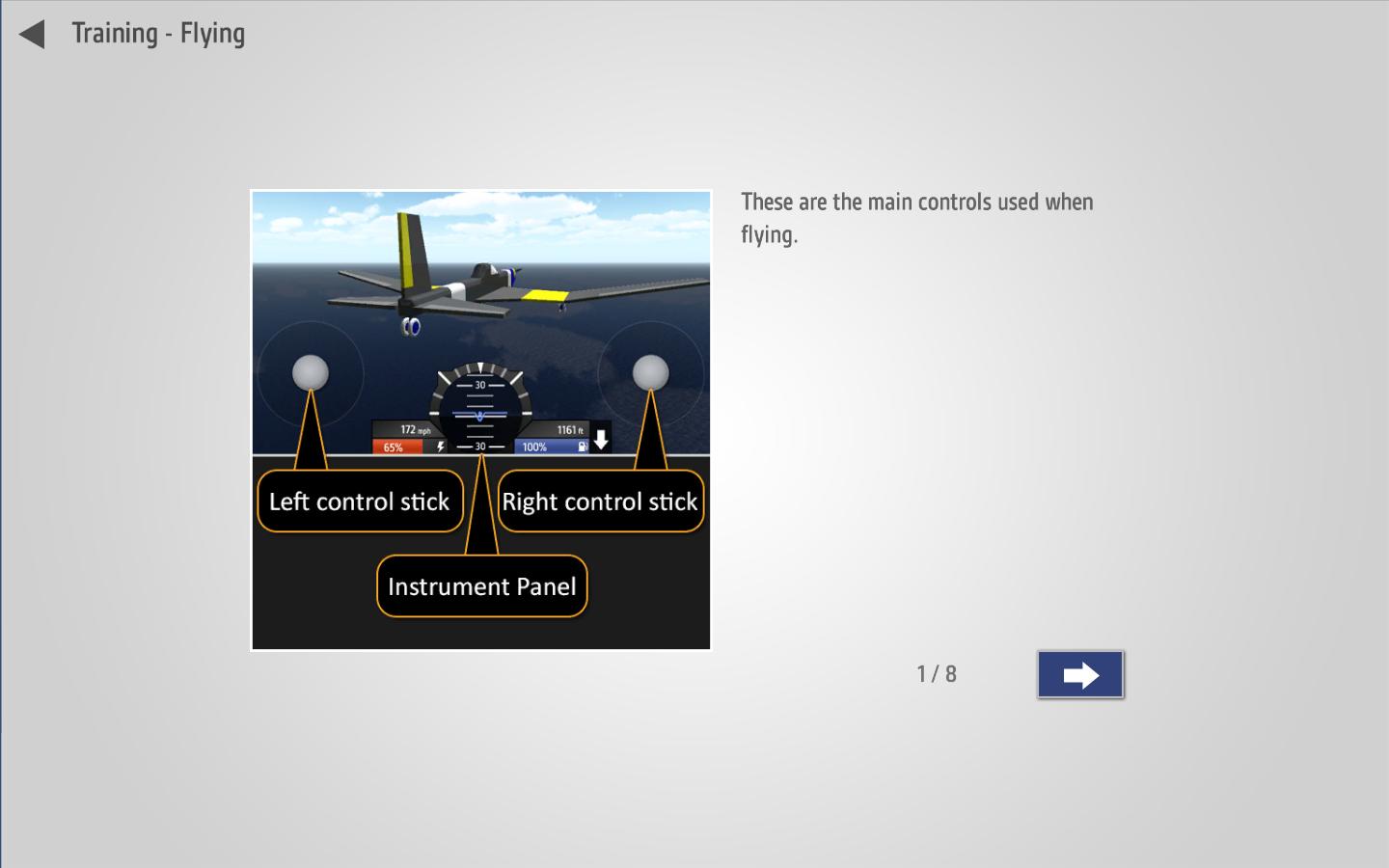Click the attitude indicator gauge

[x=479, y=405]
